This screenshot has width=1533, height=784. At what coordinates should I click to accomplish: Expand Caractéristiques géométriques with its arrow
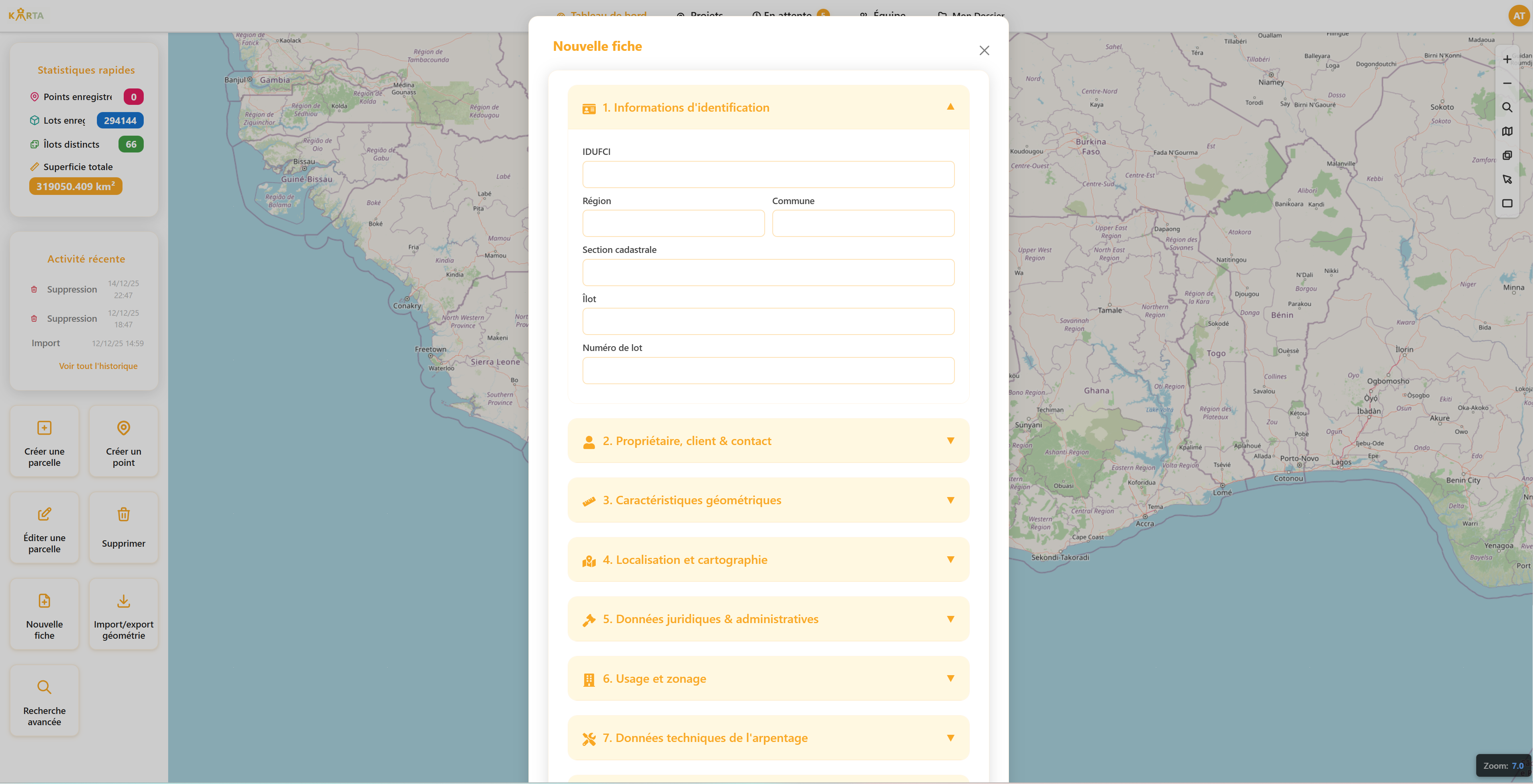point(950,500)
